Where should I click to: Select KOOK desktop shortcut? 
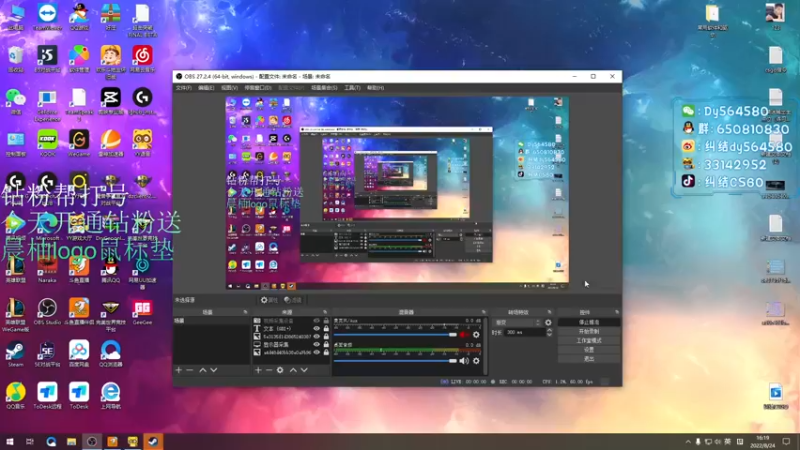click(47, 143)
